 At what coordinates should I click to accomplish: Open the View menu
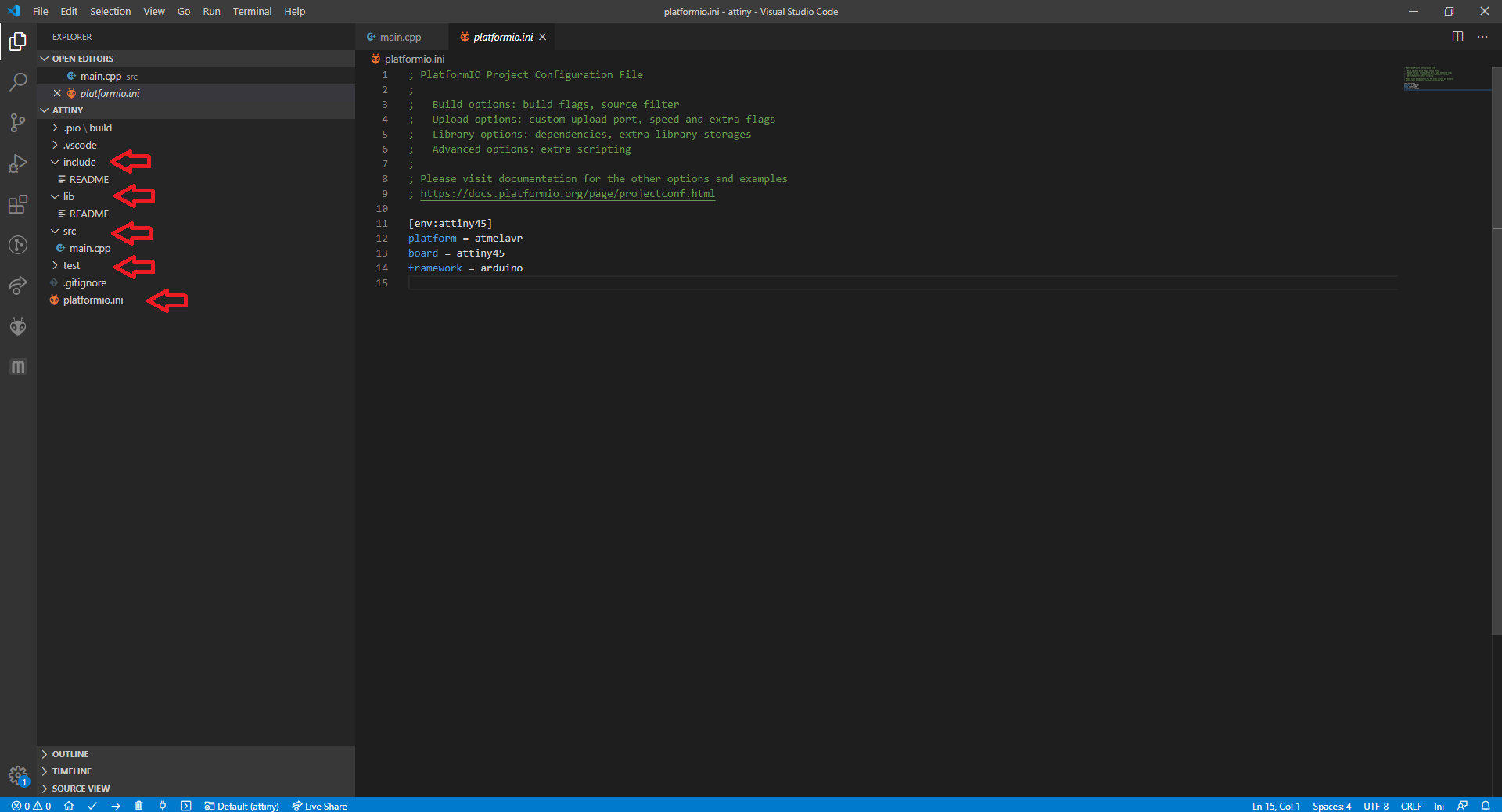click(154, 11)
